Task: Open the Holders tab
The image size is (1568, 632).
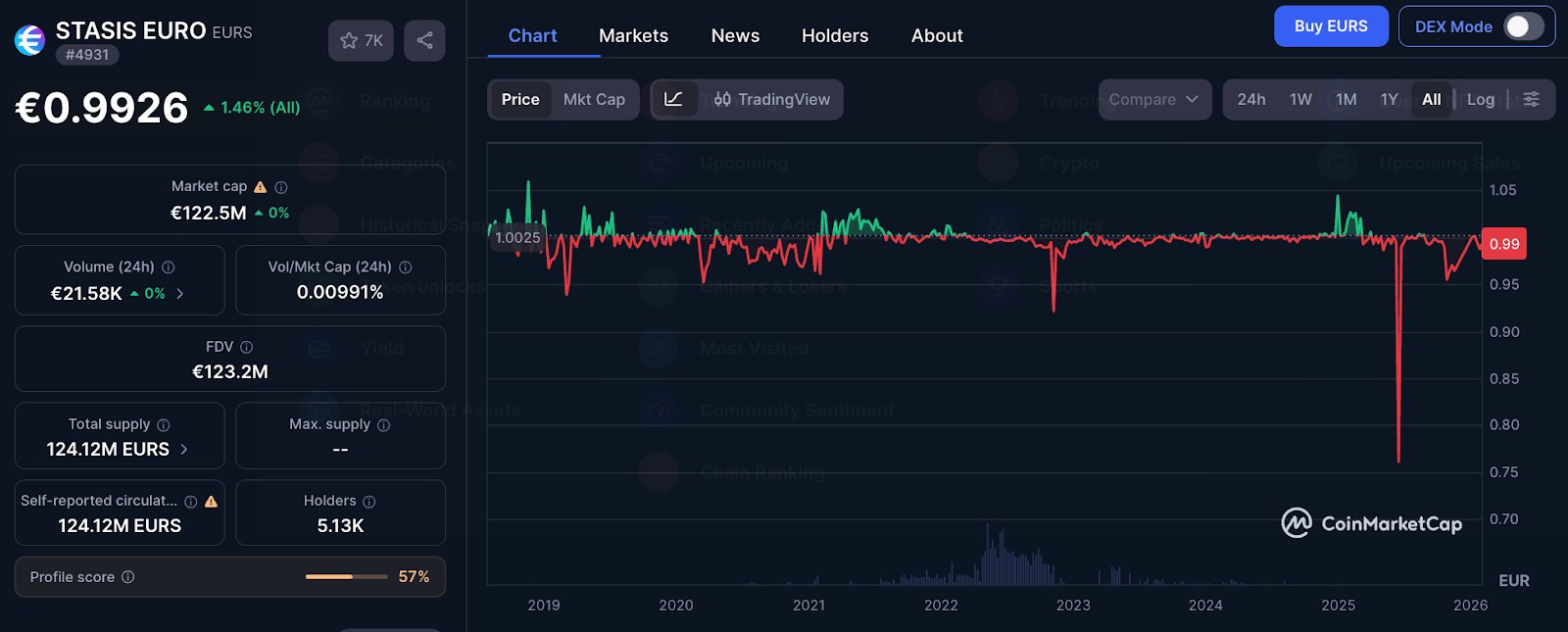Action: point(835,35)
